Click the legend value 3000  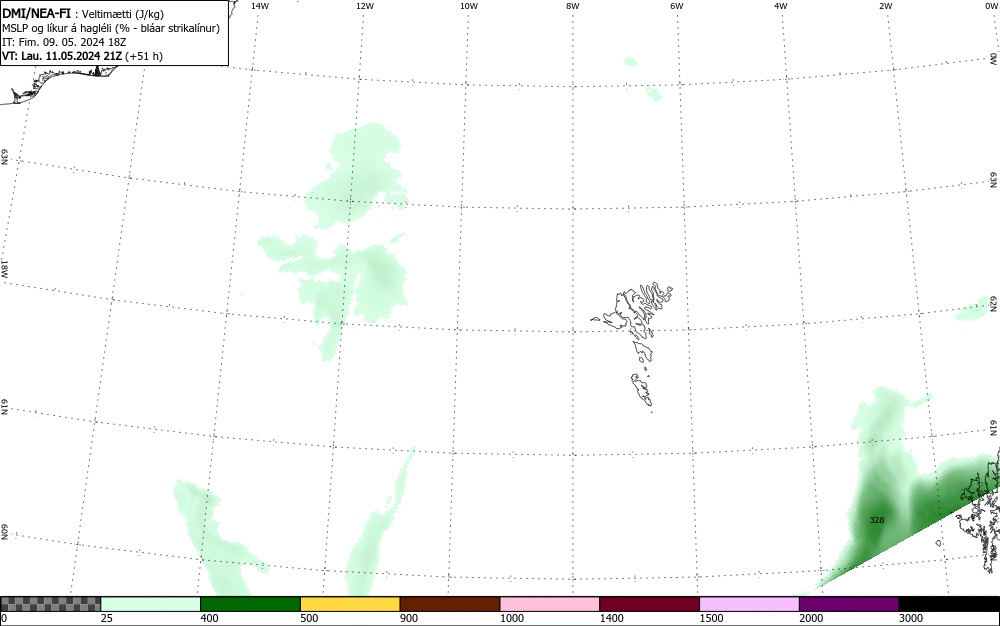pos(911,618)
